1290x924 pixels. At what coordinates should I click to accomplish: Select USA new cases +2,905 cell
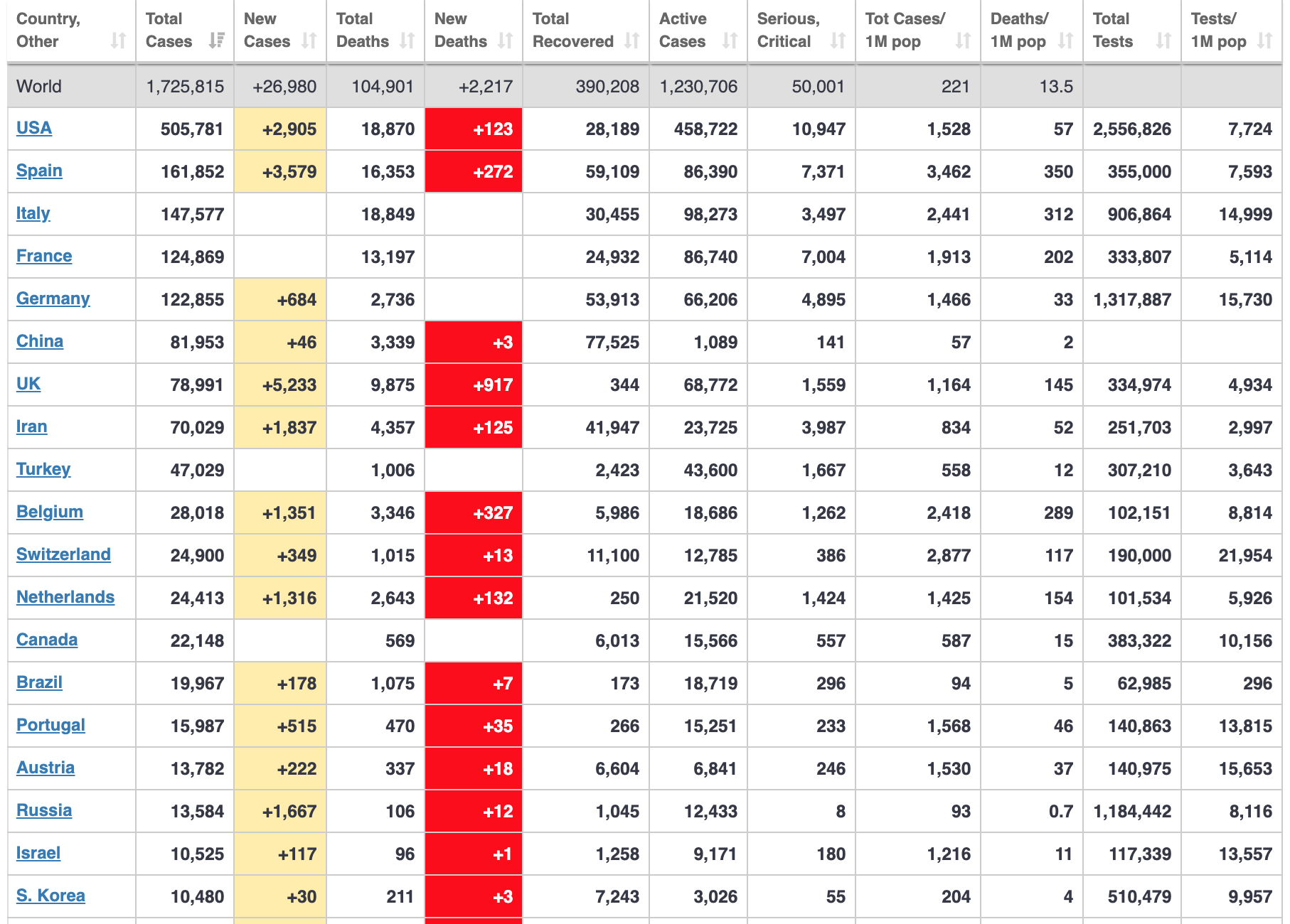pos(280,129)
